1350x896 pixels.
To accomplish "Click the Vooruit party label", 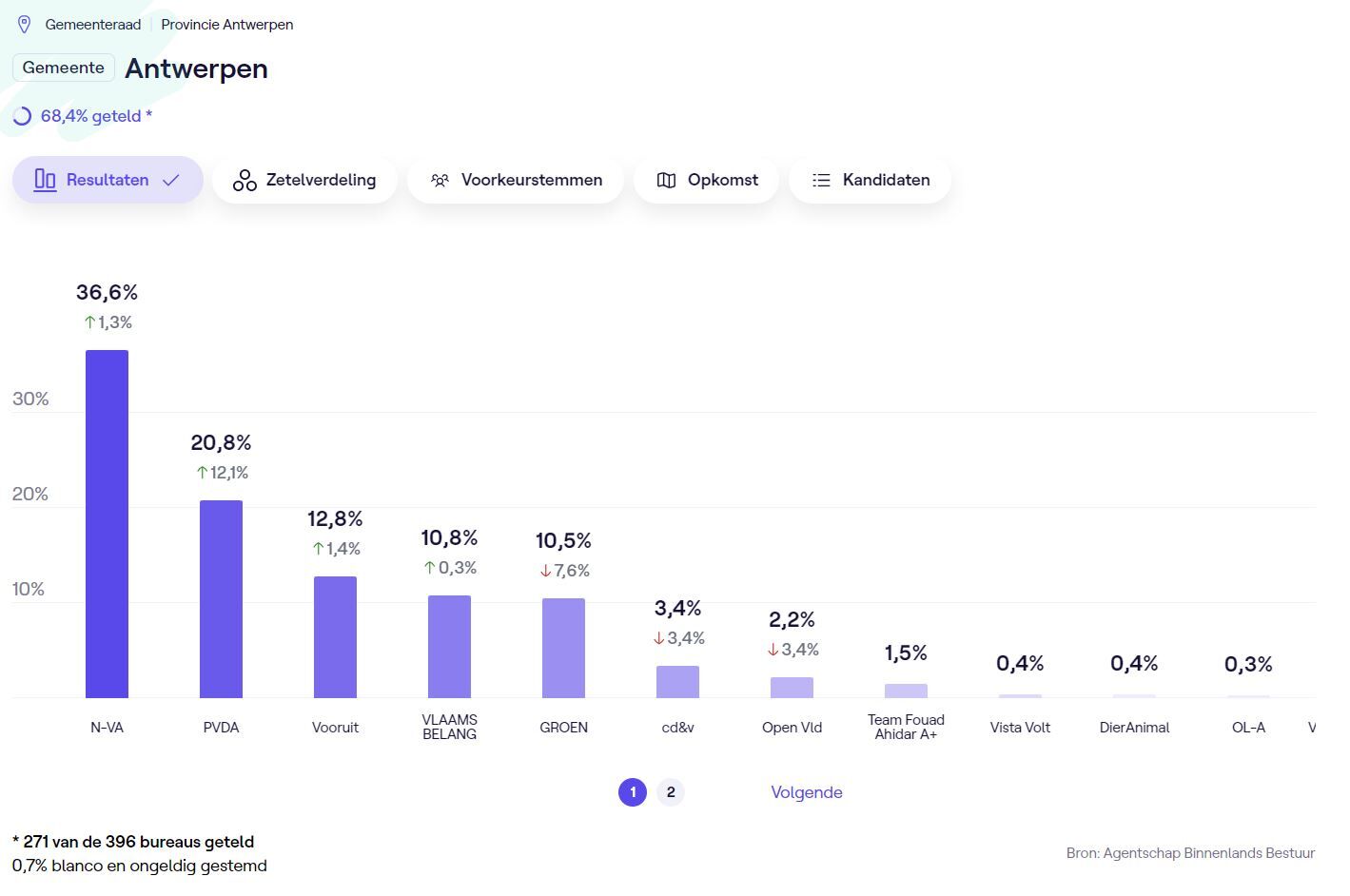I will tap(335, 728).
